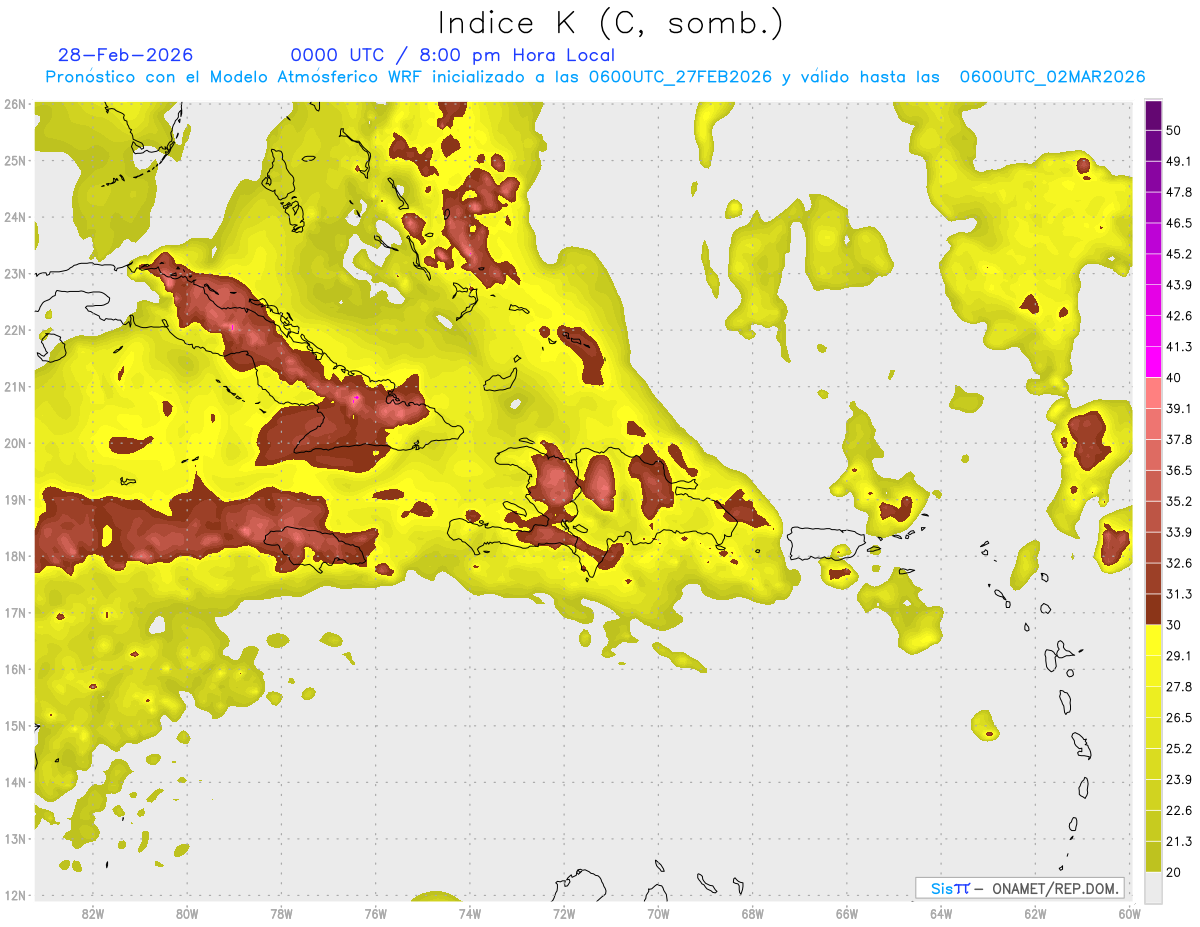Screen dimensions: 1200x927
Task: Click the colorbar label "29.1"
Action: [x=1179, y=656]
